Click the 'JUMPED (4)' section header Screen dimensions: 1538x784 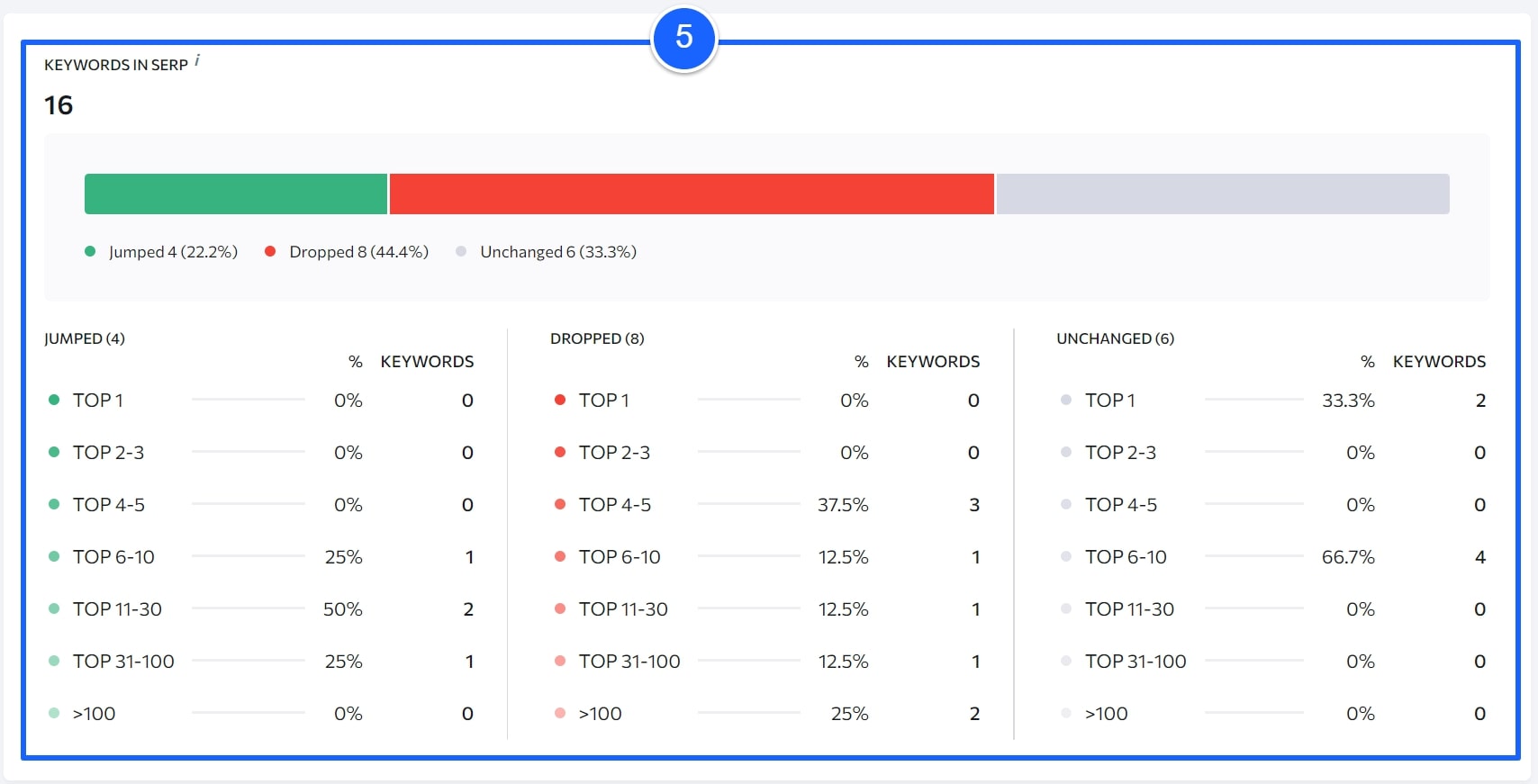click(85, 338)
